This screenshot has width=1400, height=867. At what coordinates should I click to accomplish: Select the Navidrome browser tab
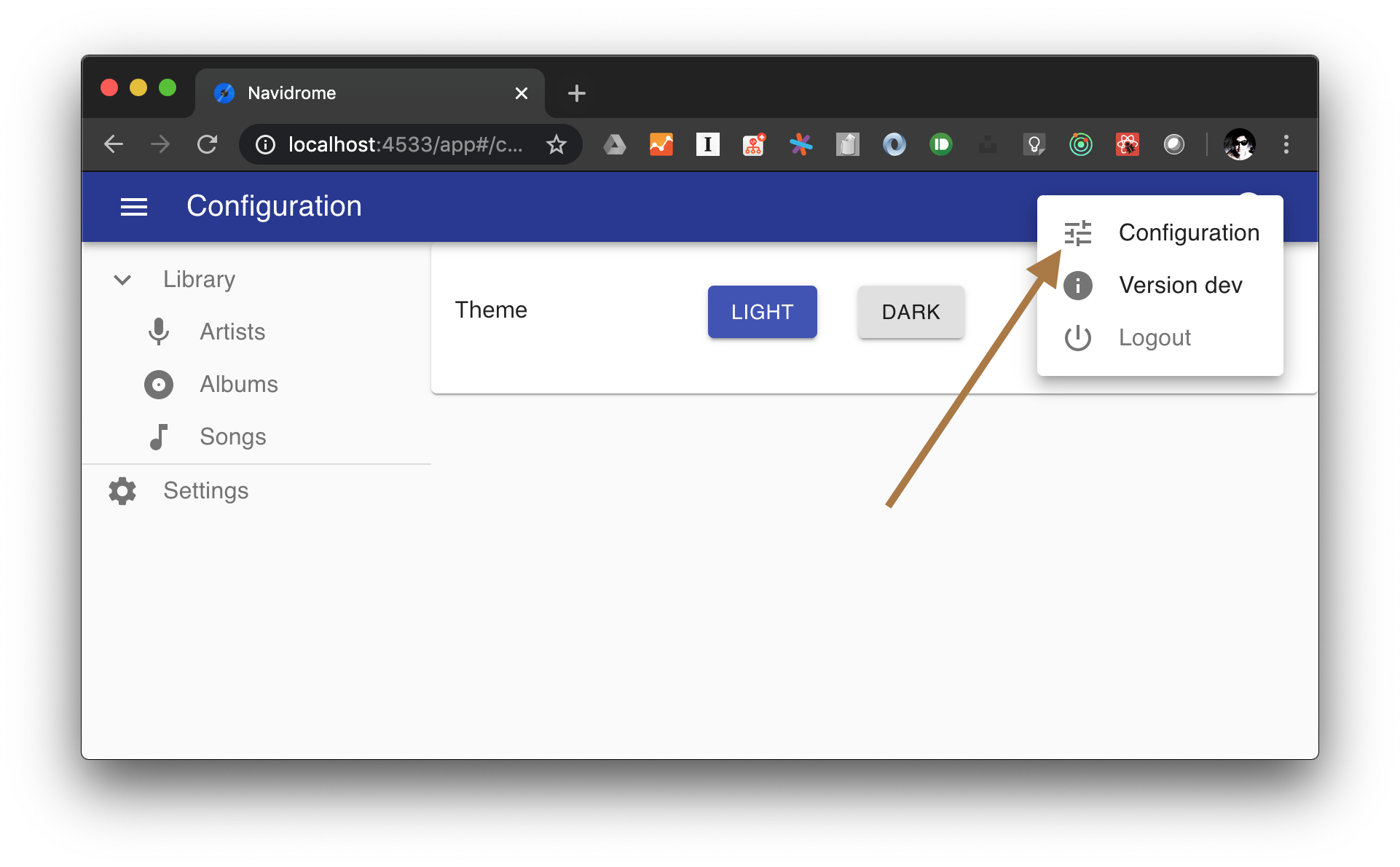pos(369,93)
